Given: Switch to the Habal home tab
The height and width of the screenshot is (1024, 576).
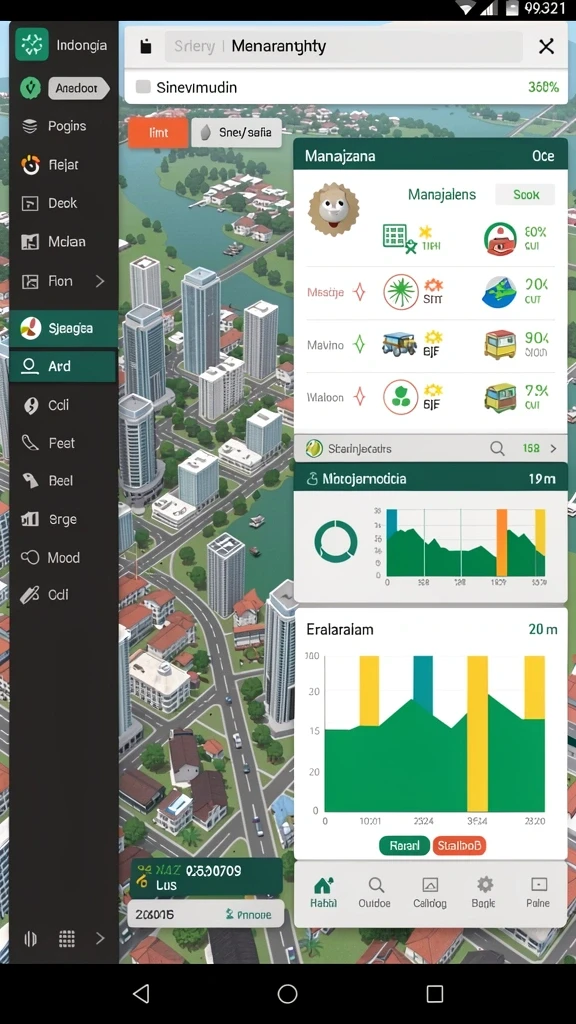Looking at the screenshot, I should point(324,892).
